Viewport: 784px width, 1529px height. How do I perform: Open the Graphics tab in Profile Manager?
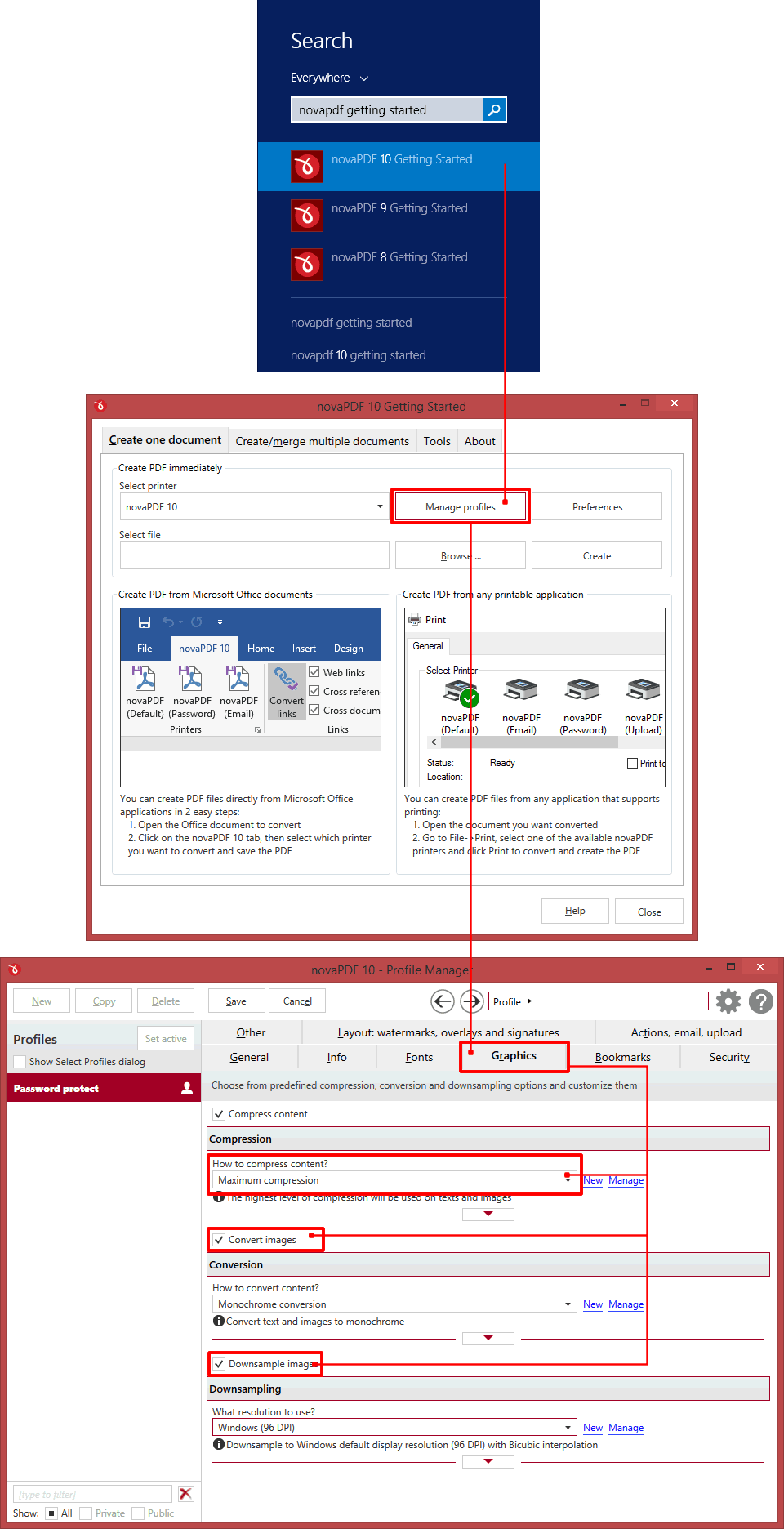(514, 1056)
